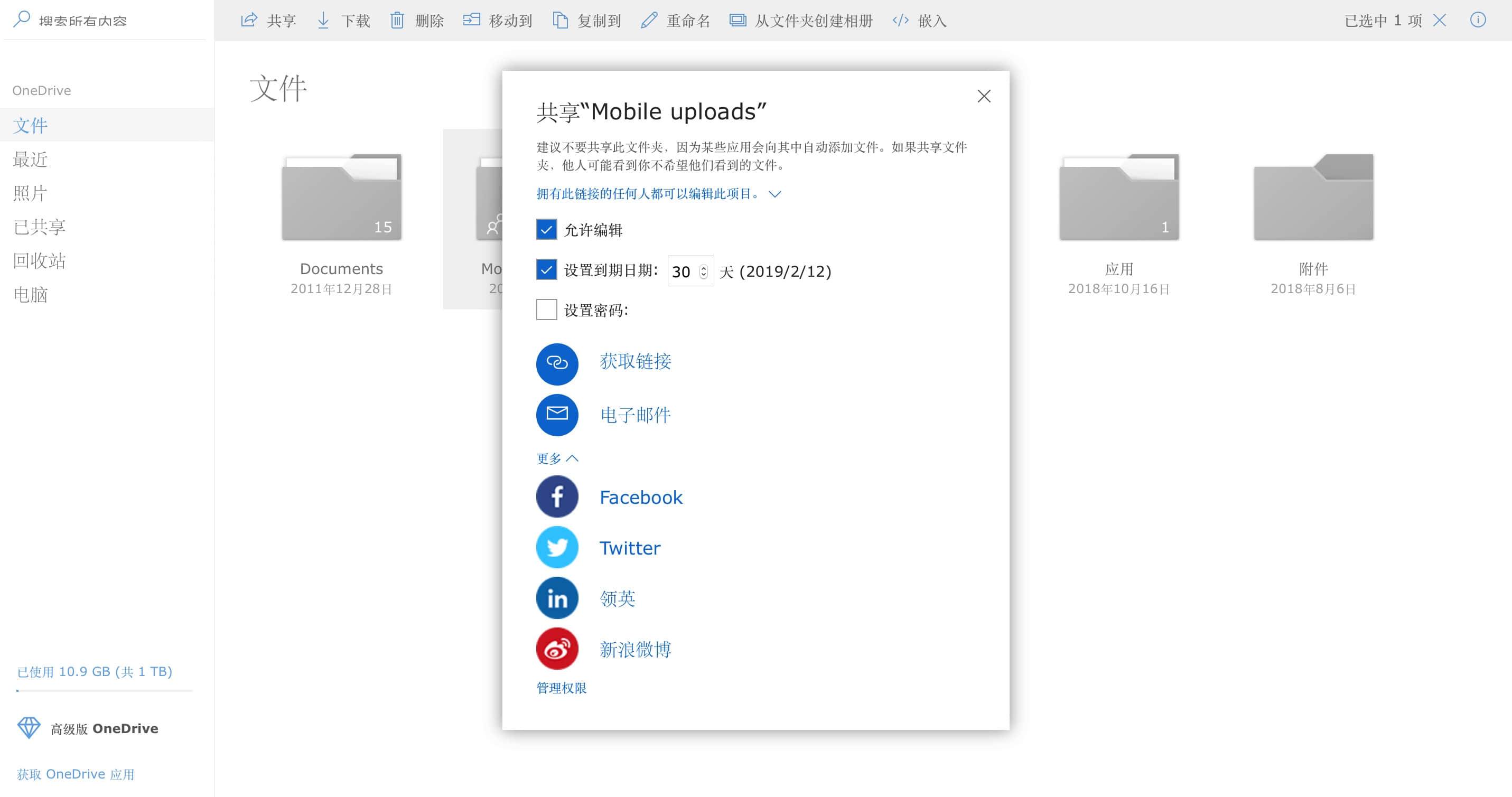Open the info details pane icon
This screenshot has height=797, width=1512.
point(1478,20)
